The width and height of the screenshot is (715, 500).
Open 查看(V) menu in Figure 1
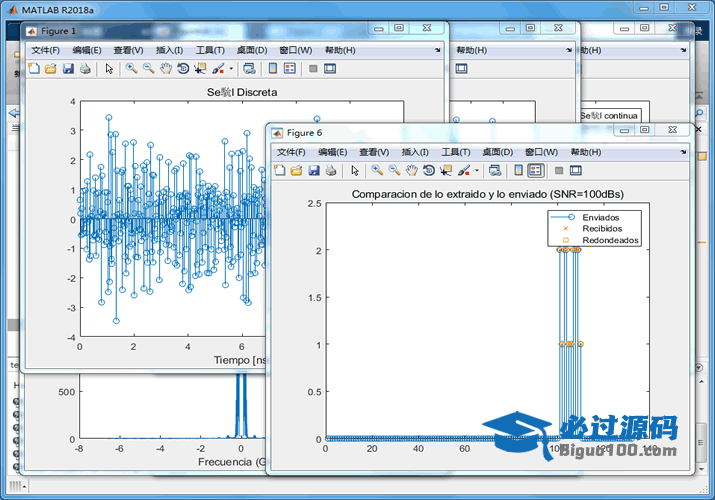click(x=128, y=50)
